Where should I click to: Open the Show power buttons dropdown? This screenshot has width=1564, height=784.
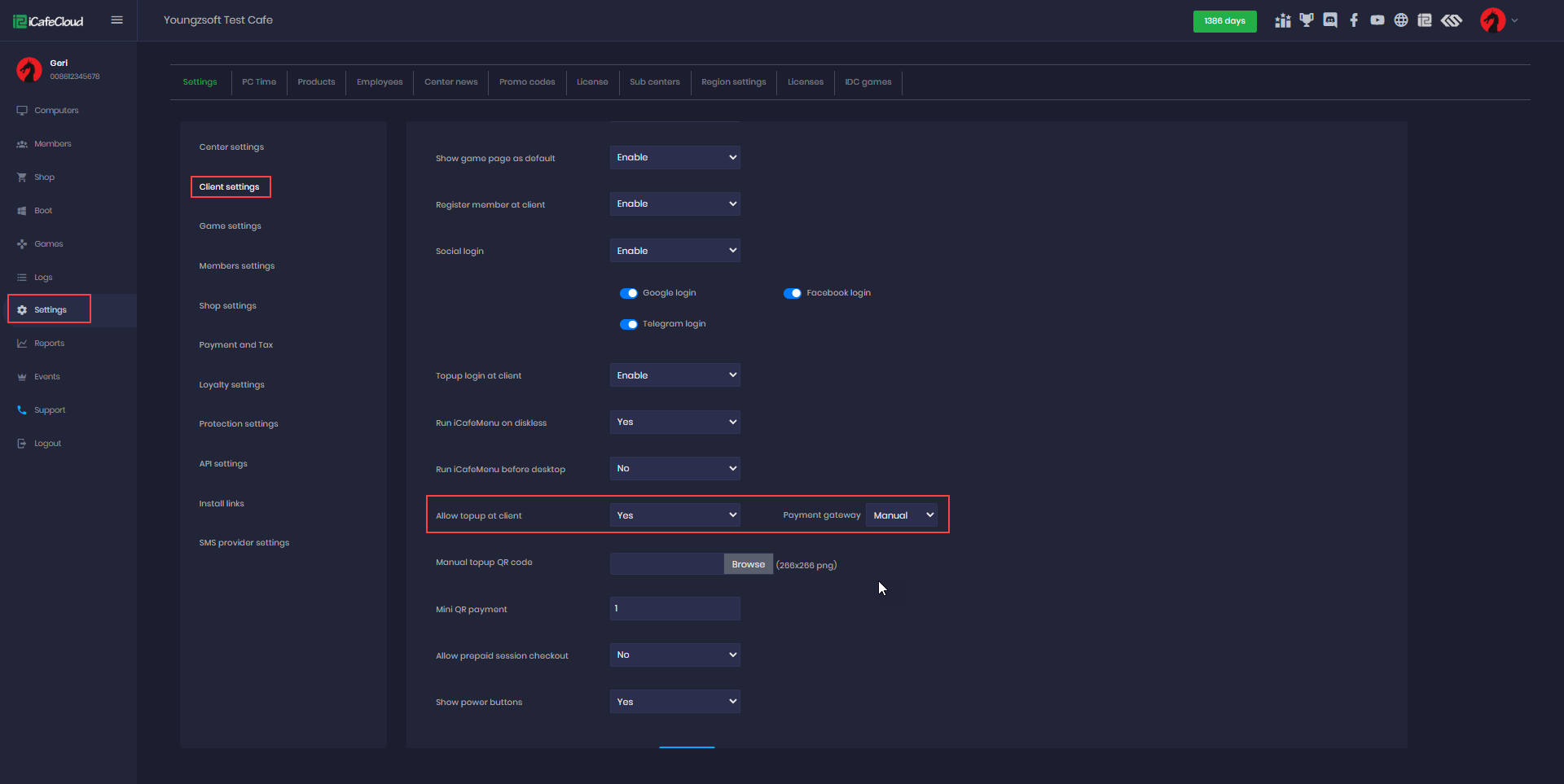674,702
